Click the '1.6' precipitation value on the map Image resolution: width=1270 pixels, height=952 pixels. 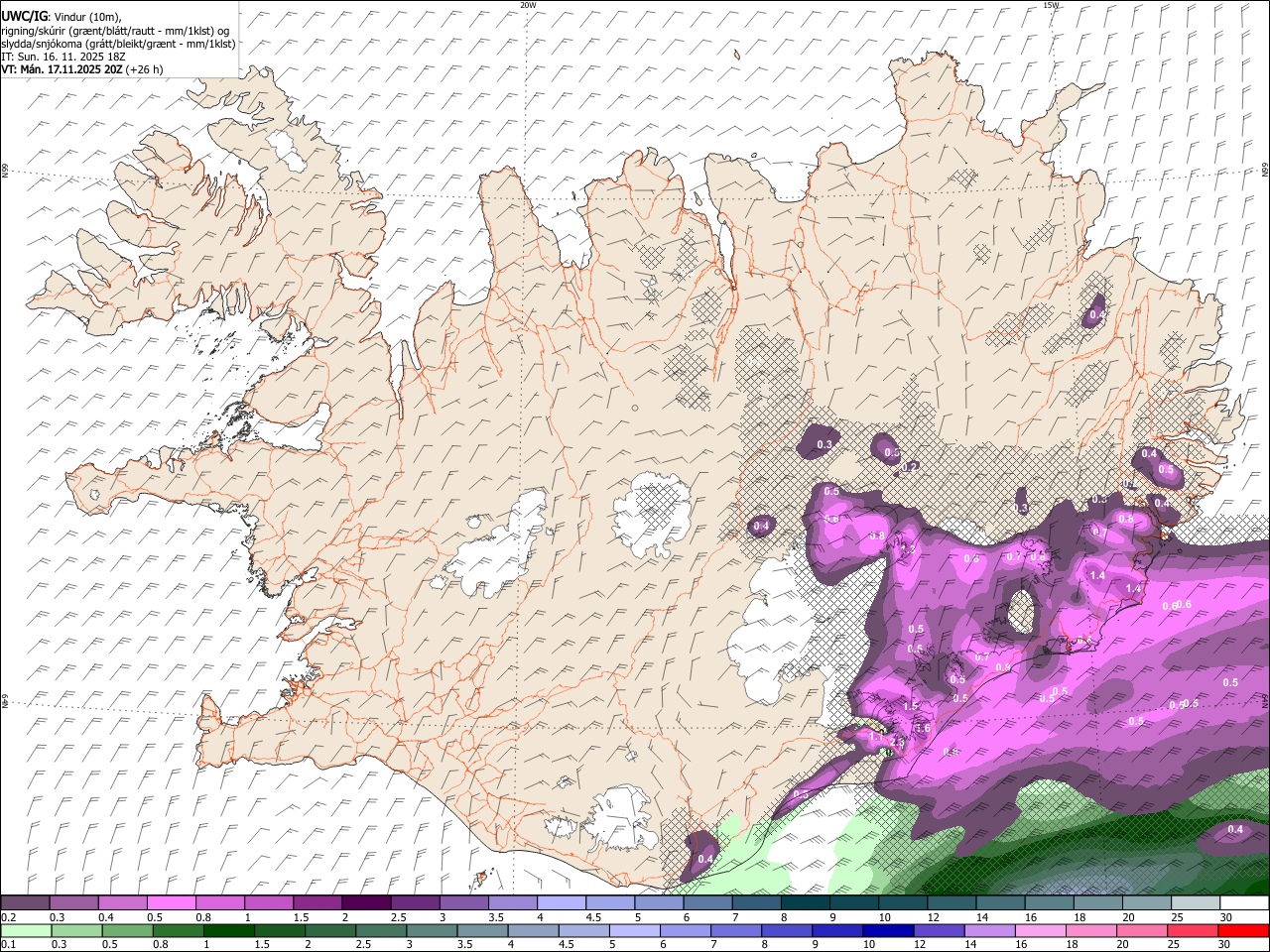coord(923,728)
